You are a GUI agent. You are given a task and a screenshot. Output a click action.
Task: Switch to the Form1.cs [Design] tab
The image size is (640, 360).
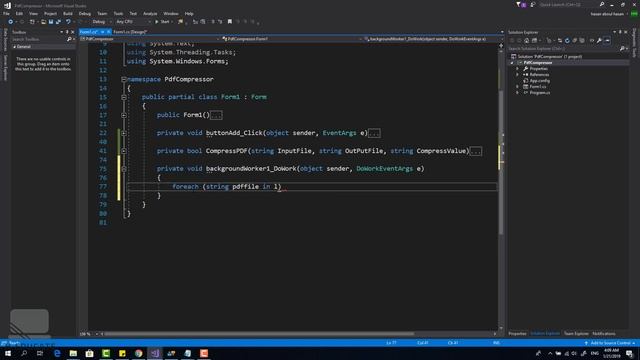click(130, 32)
